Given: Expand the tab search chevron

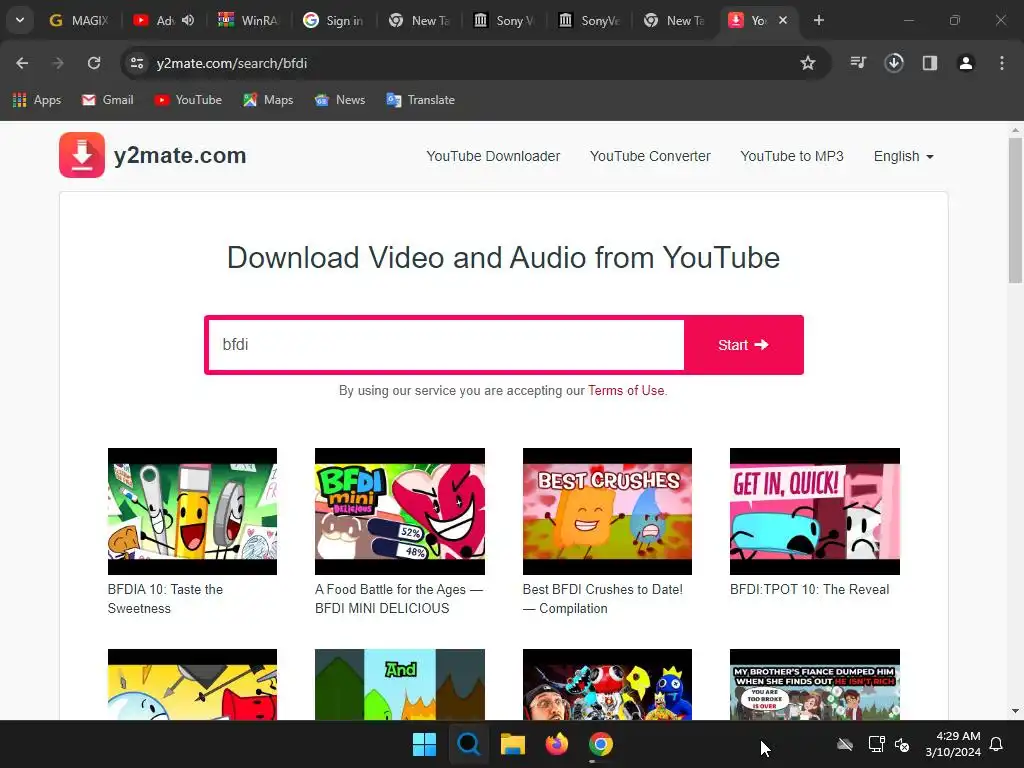Looking at the screenshot, I should click(20, 20).
